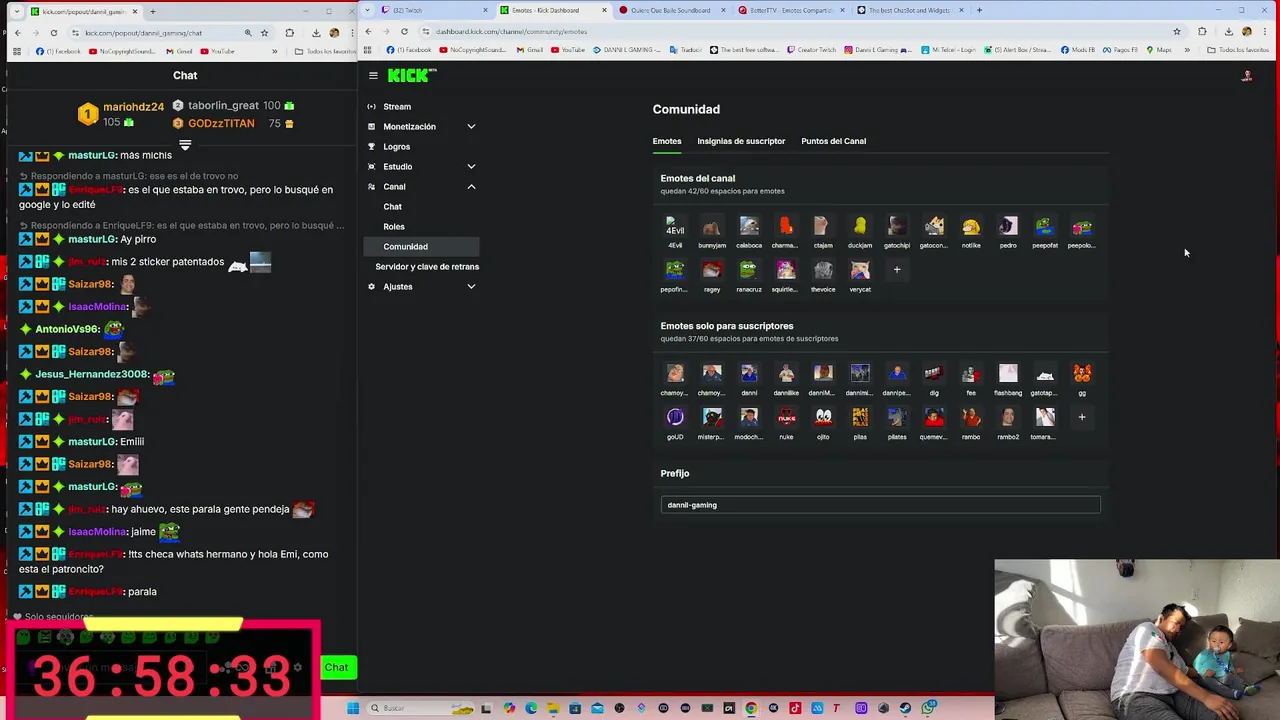The width and height of the screenshot is (1280, 720).
Task: Select the ctajam emote
Action: click(x=823, y=231)
